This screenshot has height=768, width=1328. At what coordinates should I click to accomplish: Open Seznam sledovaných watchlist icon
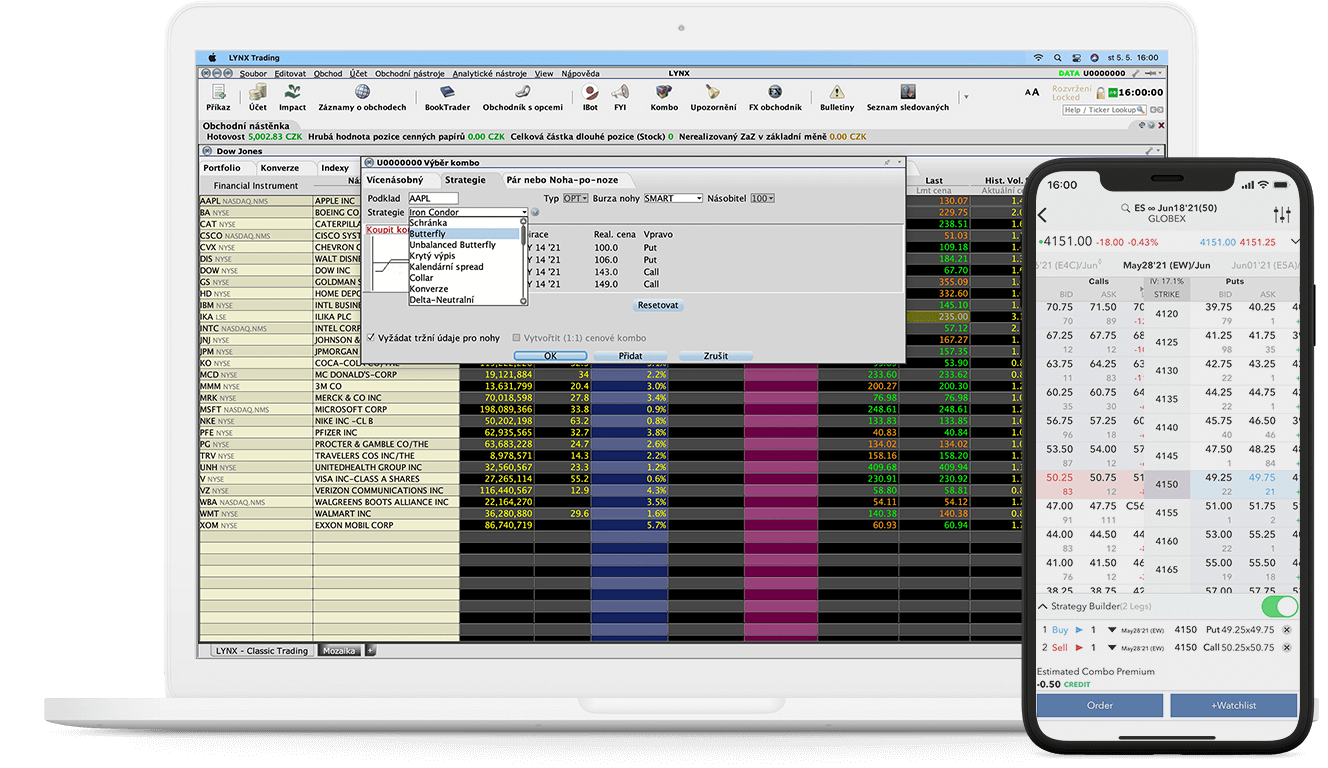pos(908,97)
